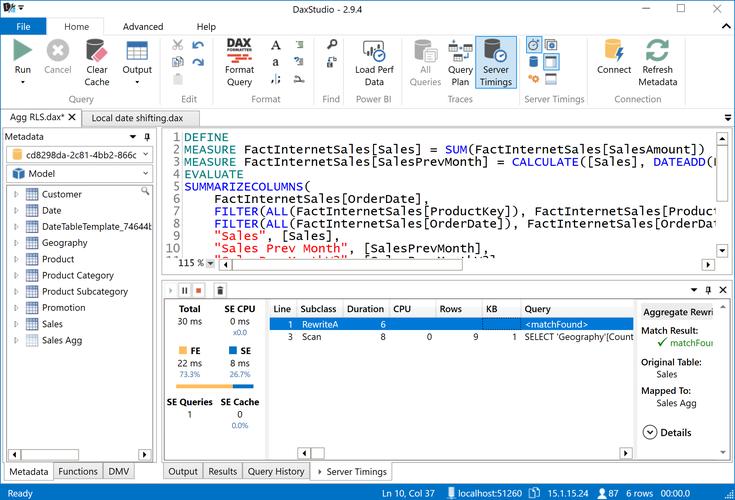Expand Details in Aggregate Rewrite panel
735x500 pixels.
coord(668,432)
